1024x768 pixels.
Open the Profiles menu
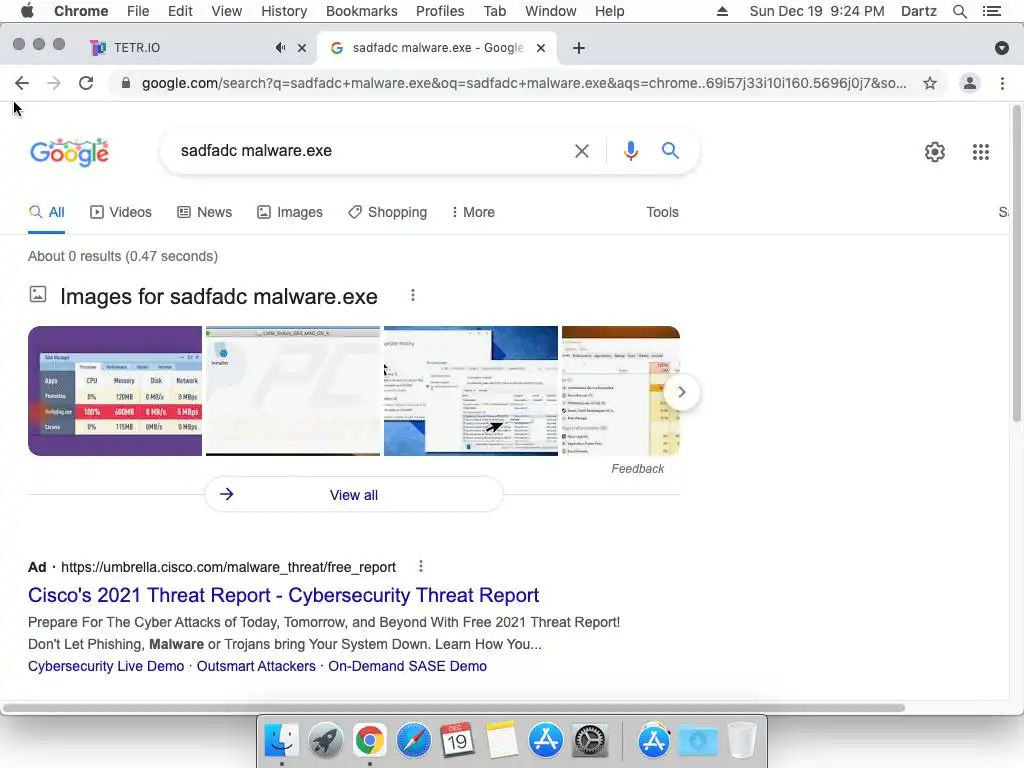point(440,11)
